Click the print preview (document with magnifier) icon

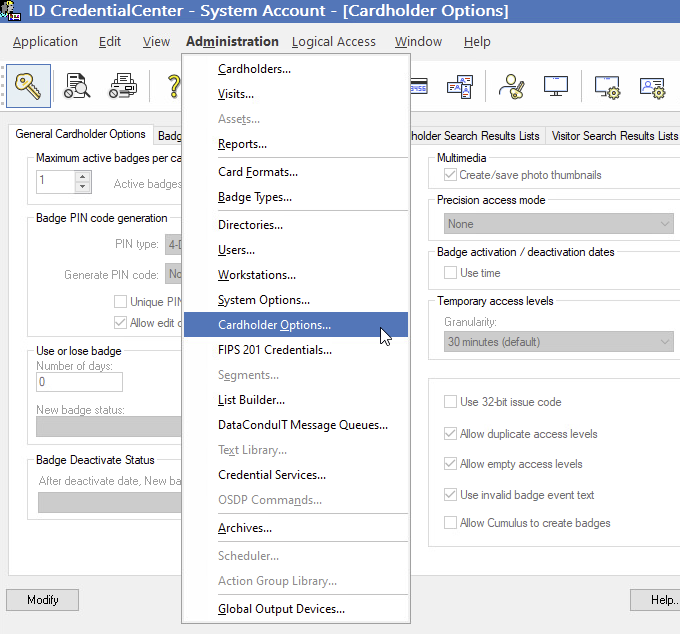point(78,86)
